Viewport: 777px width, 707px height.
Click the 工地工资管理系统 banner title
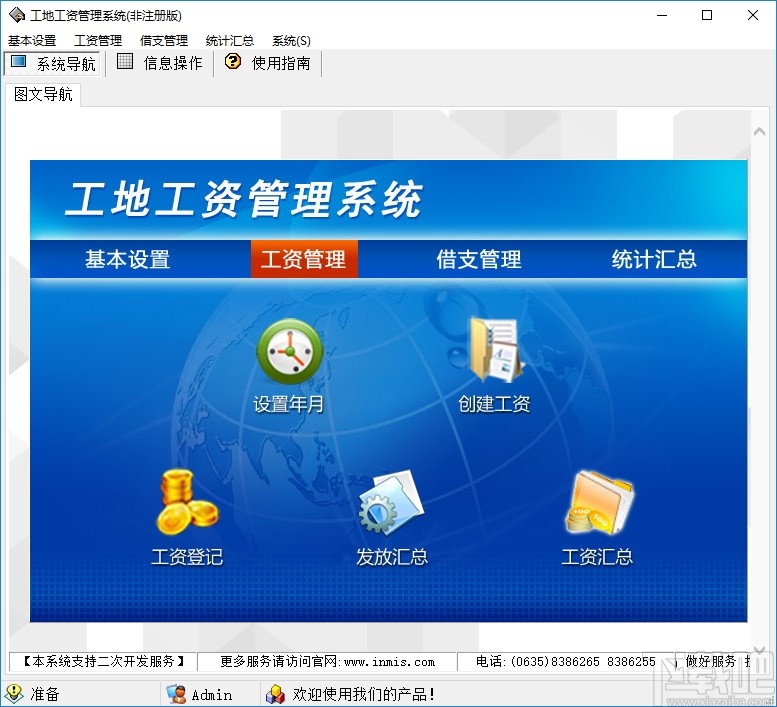[243, 199]
